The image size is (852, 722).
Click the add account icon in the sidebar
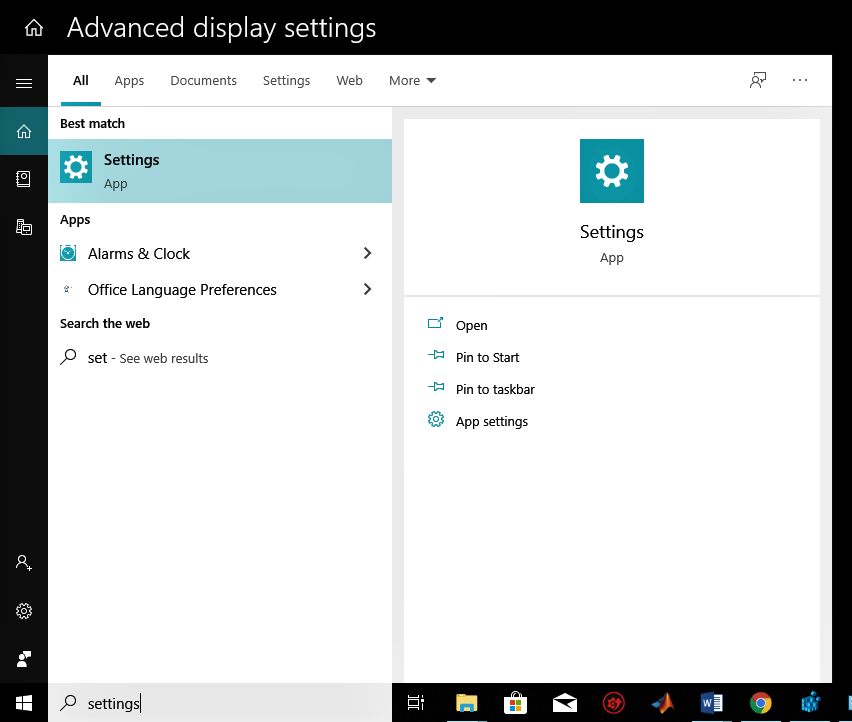[24, 563]
